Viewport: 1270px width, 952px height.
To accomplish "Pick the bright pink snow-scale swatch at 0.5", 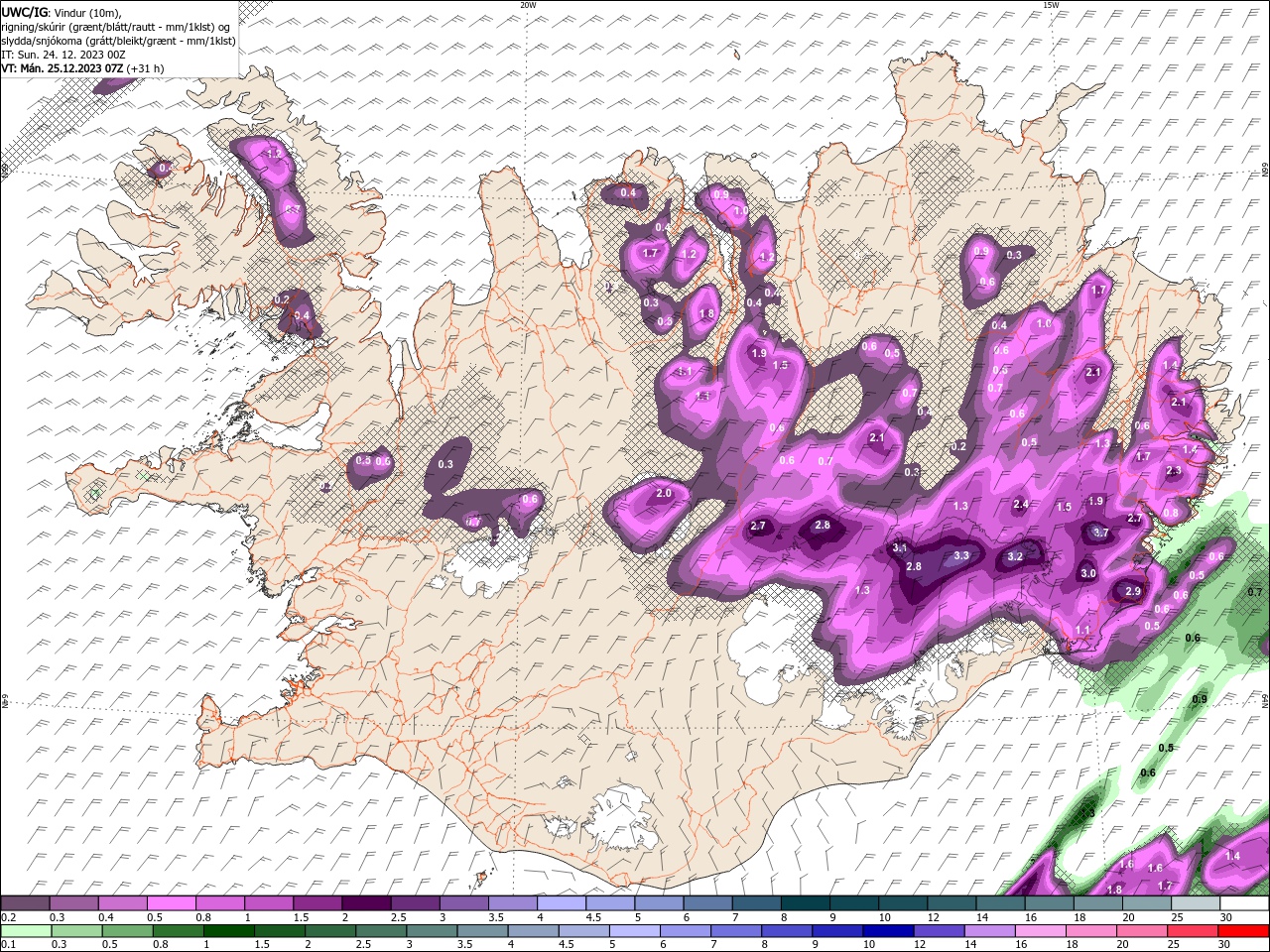I will (x=171, y=903).
